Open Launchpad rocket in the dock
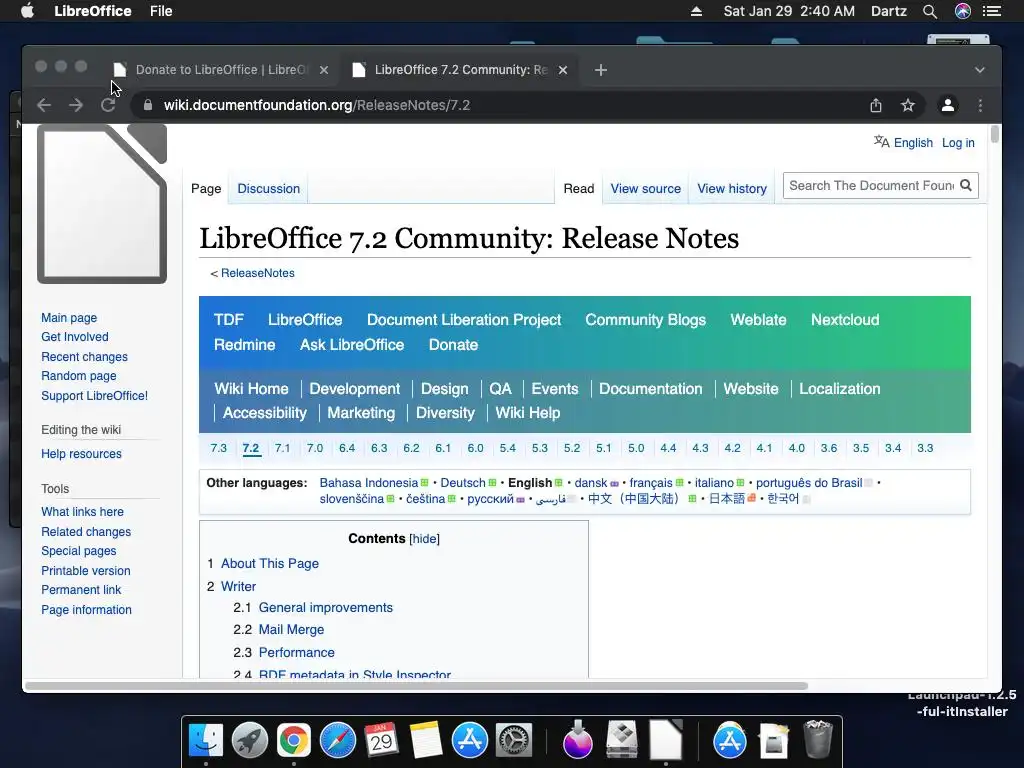Viewport: 1024px width, 768px height. point(249,740)
